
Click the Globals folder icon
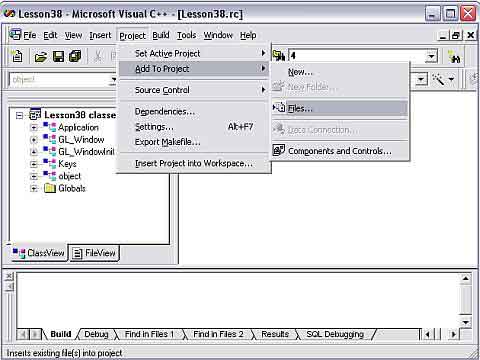pos(50,188)
